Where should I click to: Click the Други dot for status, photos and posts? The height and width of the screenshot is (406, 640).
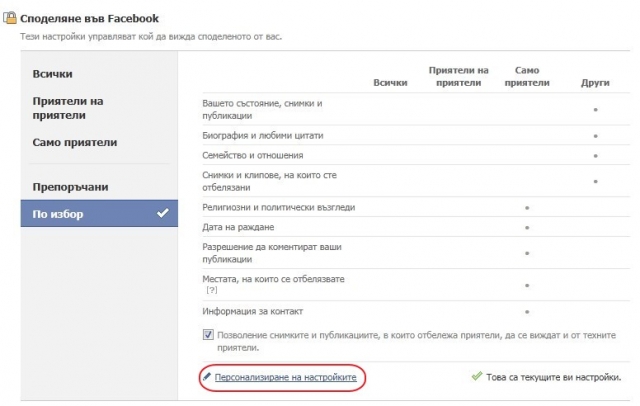click(x=596, y=109)
